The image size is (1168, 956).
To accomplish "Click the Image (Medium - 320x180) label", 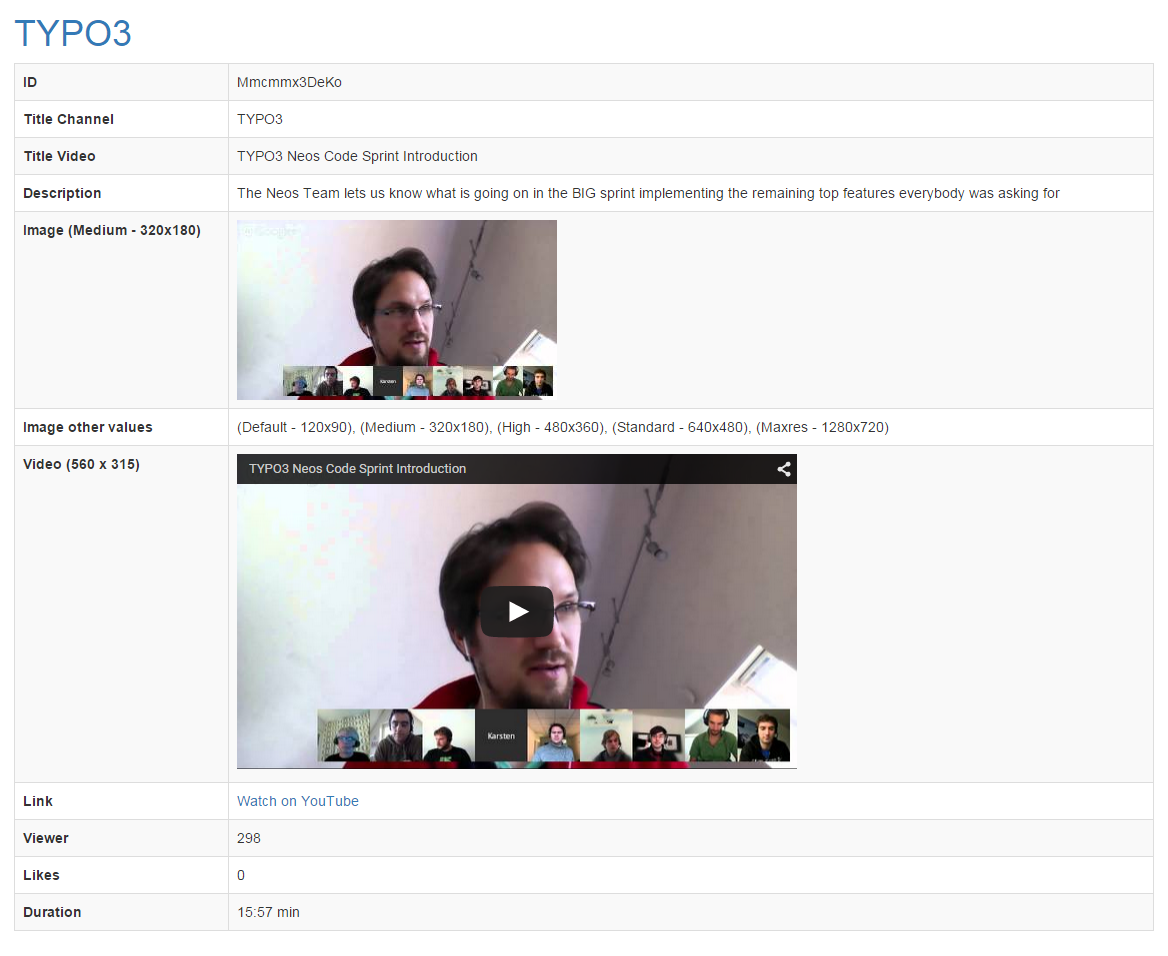I will [112, 230].
